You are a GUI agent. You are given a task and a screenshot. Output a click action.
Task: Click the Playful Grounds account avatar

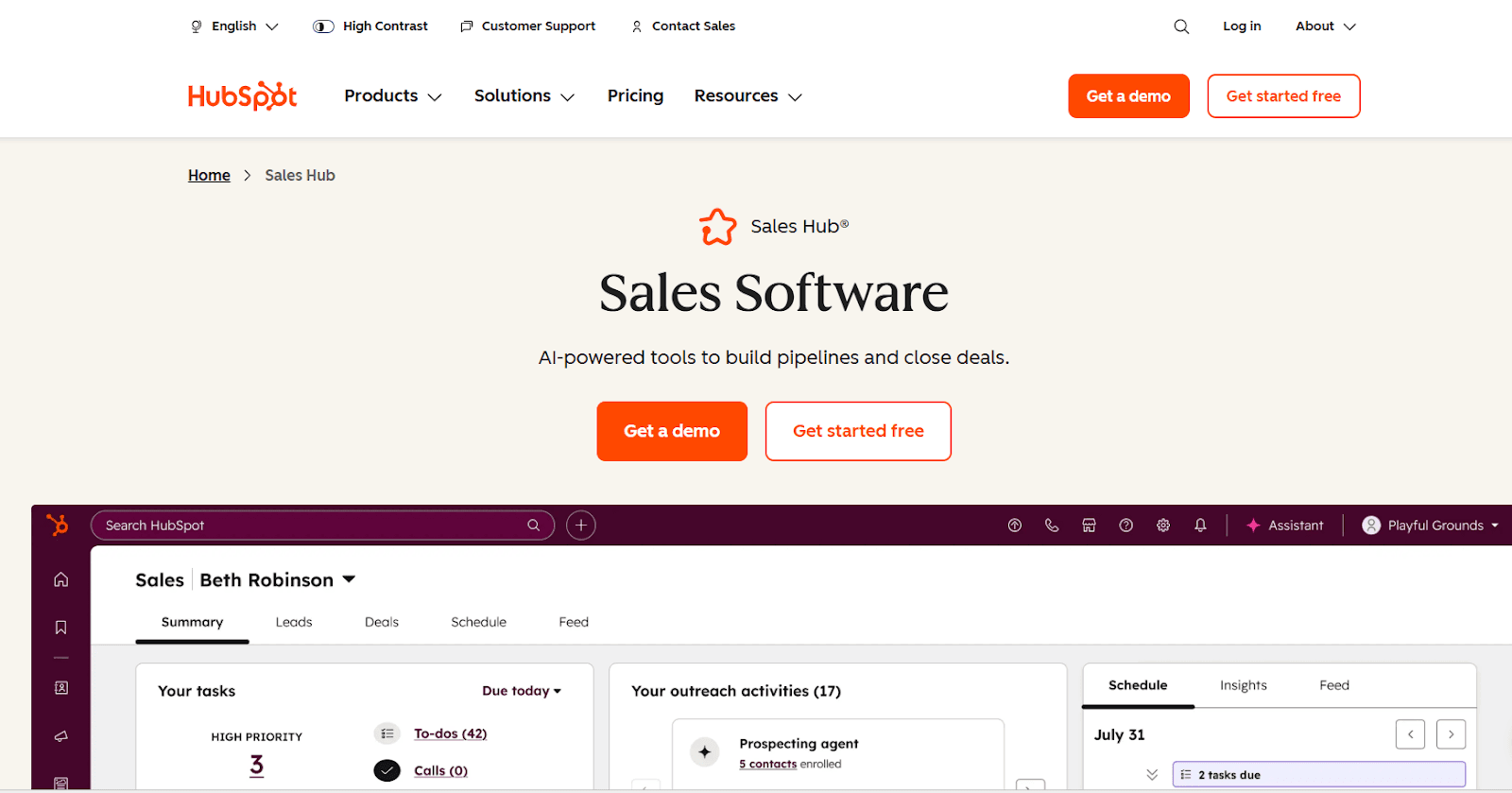(x=1371, y=526)
